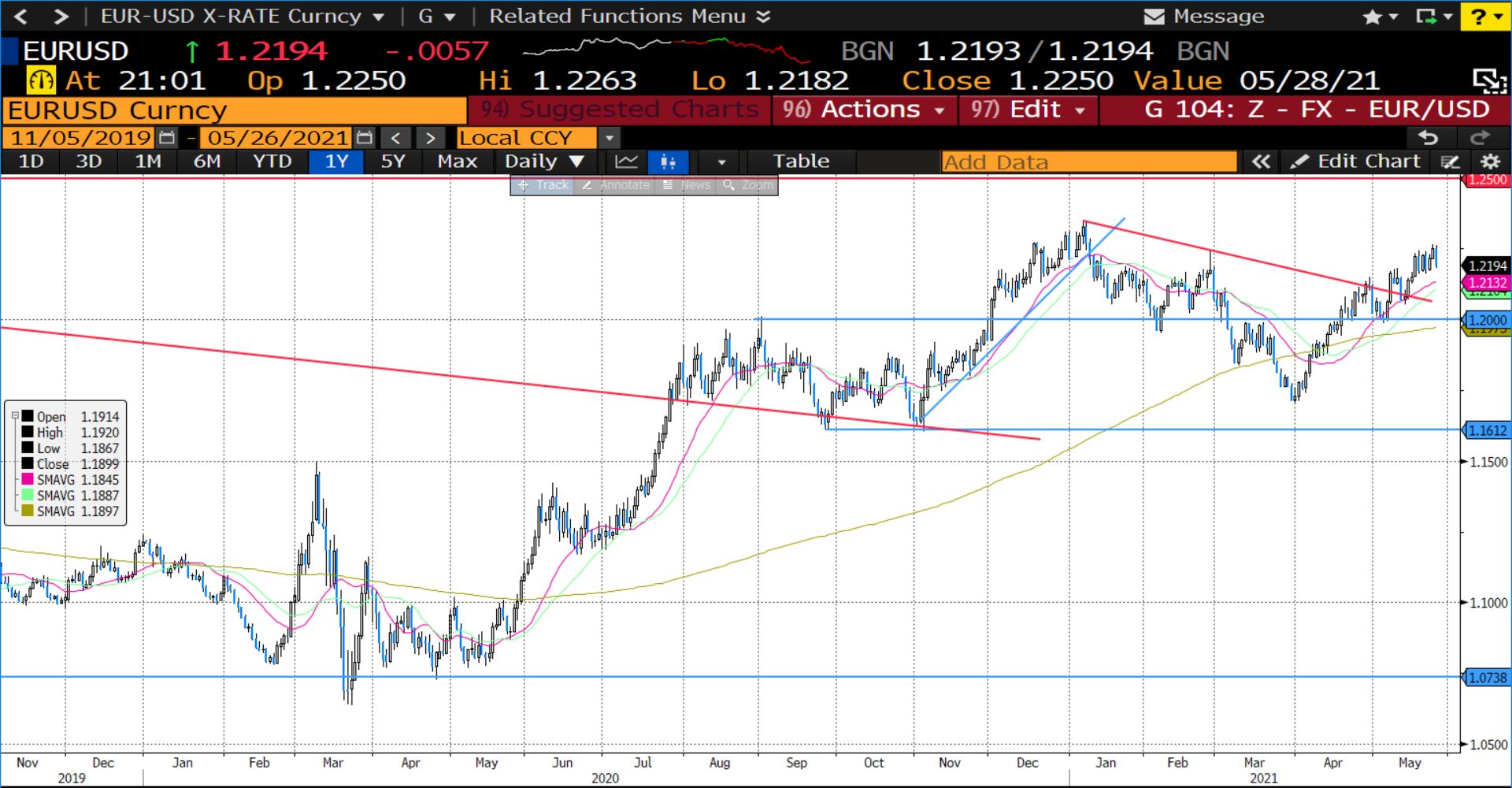Switch to line chart icon
Screen dimensions: 1512x788
pos(627,162)
